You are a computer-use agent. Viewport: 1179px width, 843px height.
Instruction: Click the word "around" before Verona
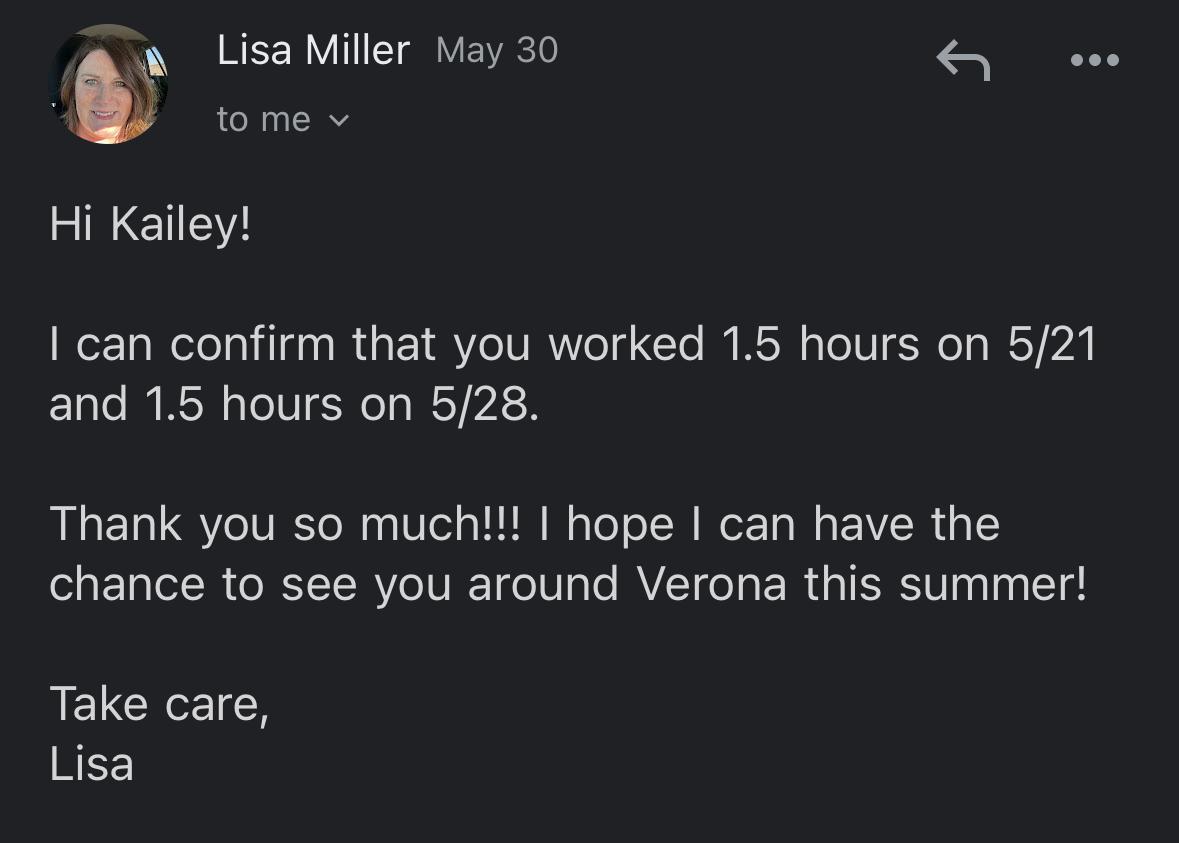(x=543, y=585)
